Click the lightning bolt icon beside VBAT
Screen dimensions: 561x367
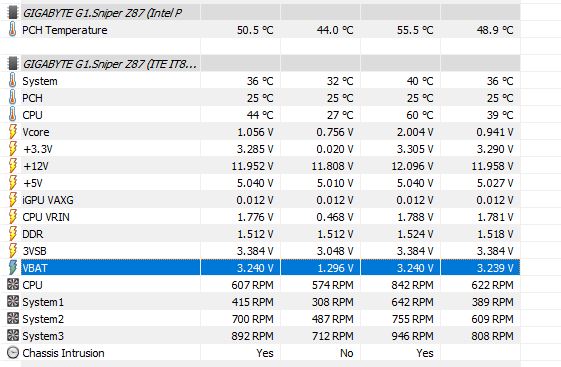pos(13,268)
